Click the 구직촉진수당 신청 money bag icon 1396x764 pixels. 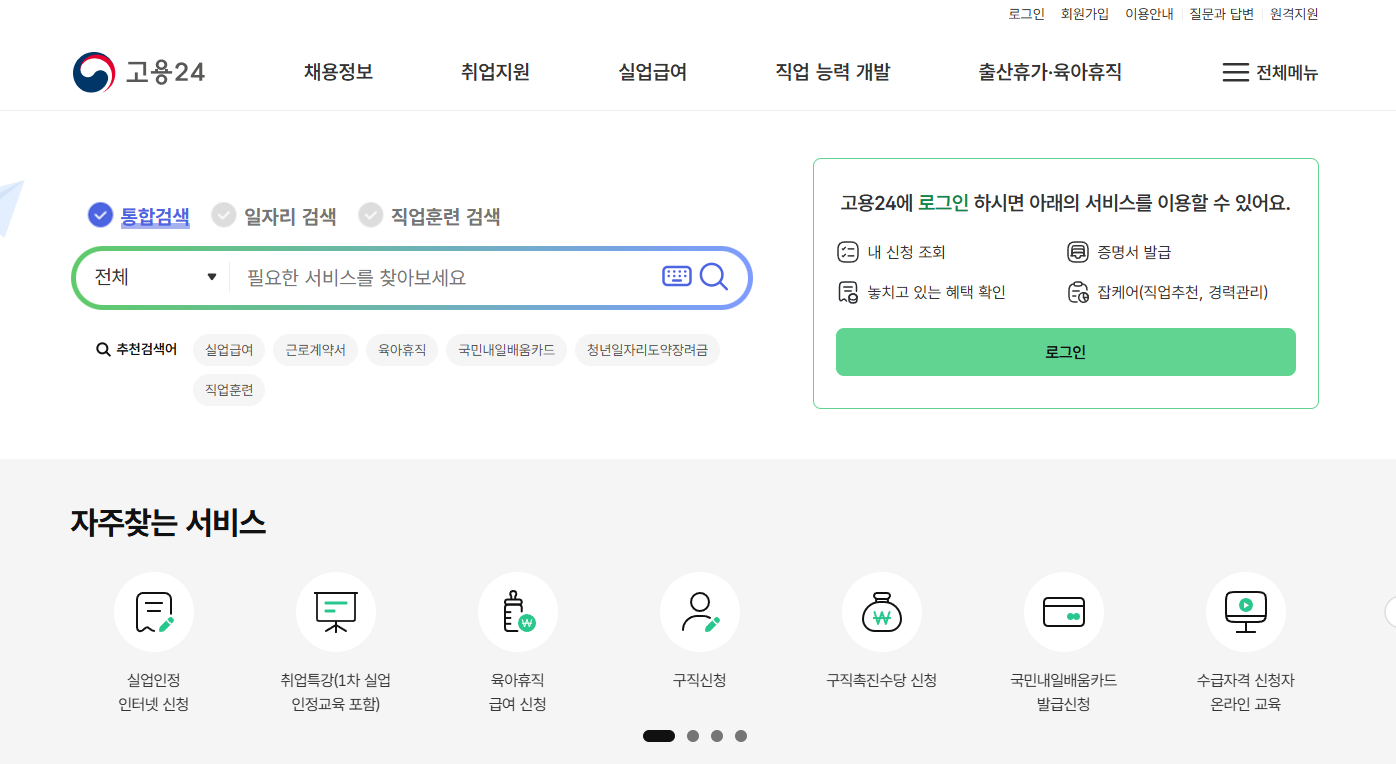coord(882,612)
